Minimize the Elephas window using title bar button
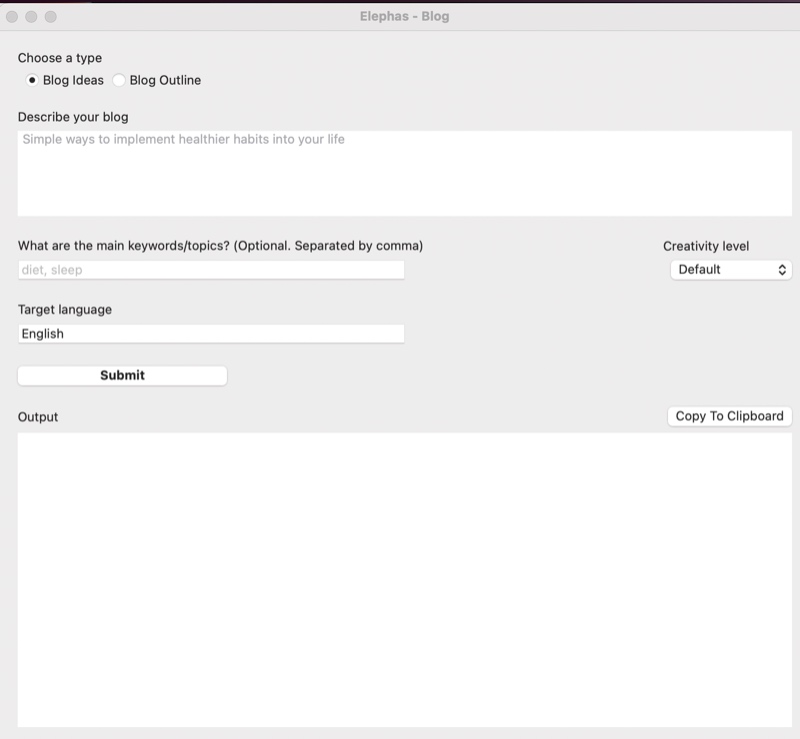800x739 pixels. pyautogui.click(x=32, y=16)
